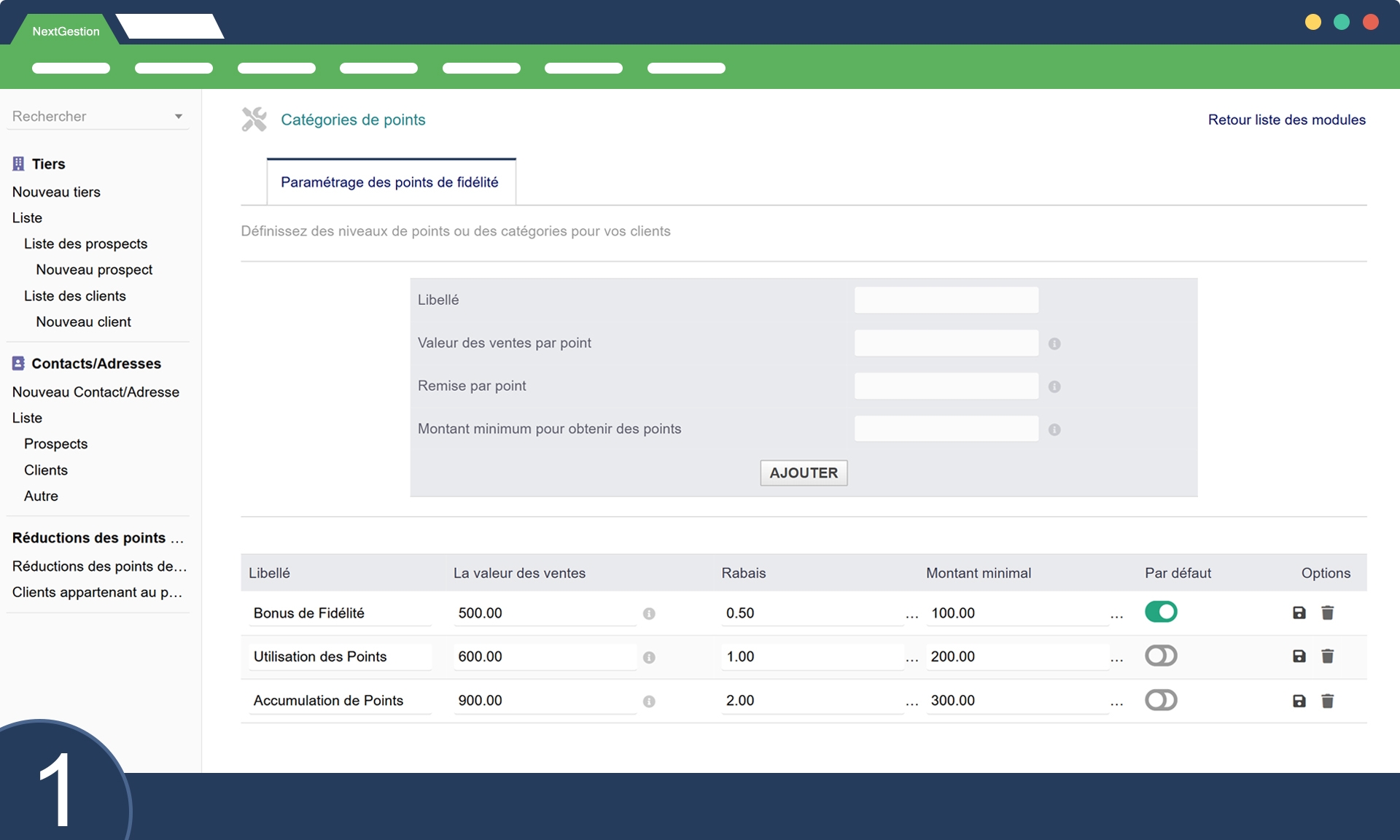Delete the Accumulation de Points row

click(1327, 701)
